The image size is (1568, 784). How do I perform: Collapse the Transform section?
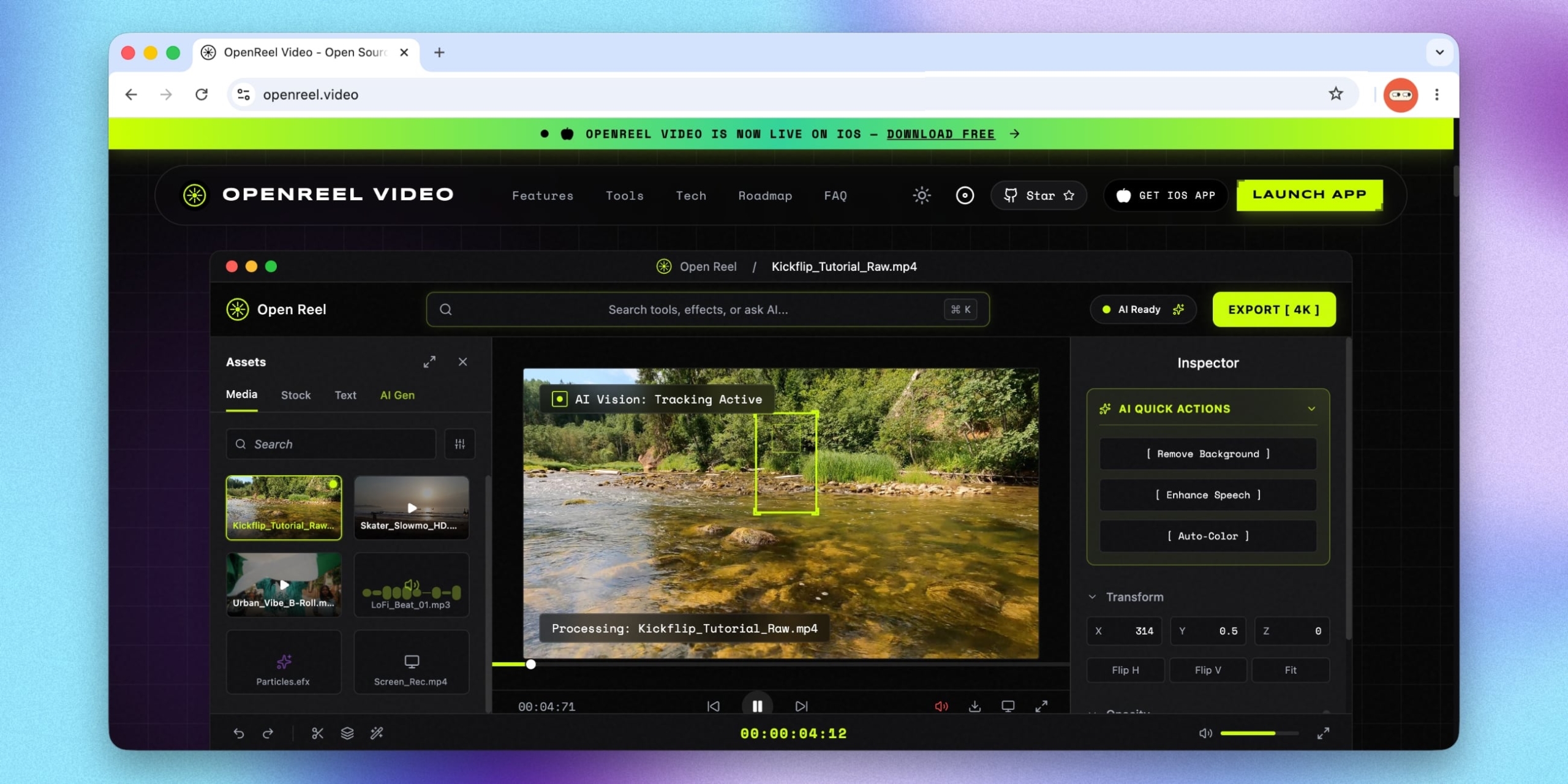1092,597
